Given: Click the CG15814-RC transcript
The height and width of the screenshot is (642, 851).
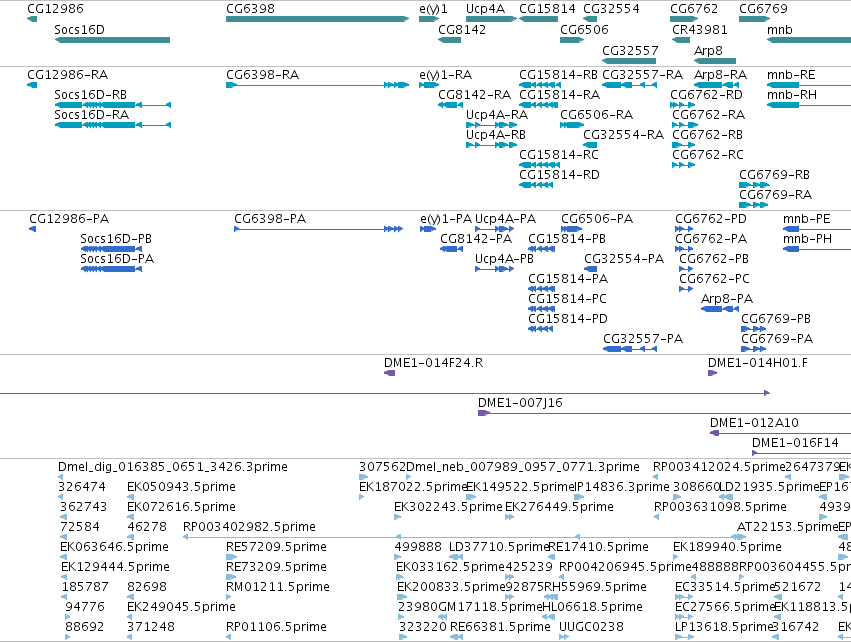Looking at the screenshot, I should [x=539, y=165].
